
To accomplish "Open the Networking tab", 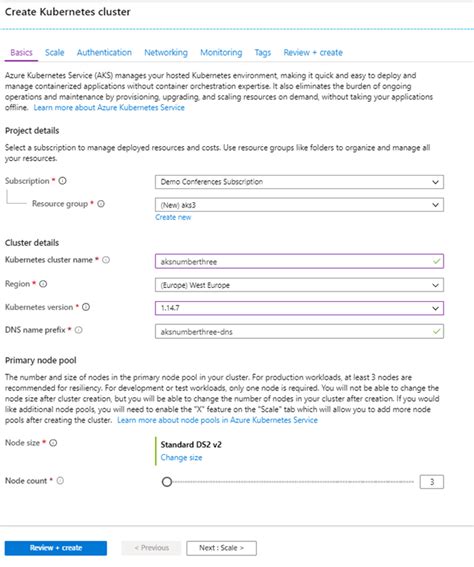I will [166, 52].
